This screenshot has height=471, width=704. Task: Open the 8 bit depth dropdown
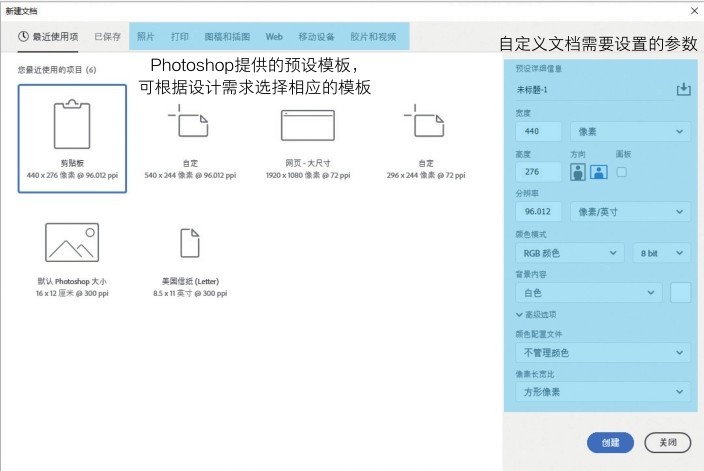click(x=661, y=253)
